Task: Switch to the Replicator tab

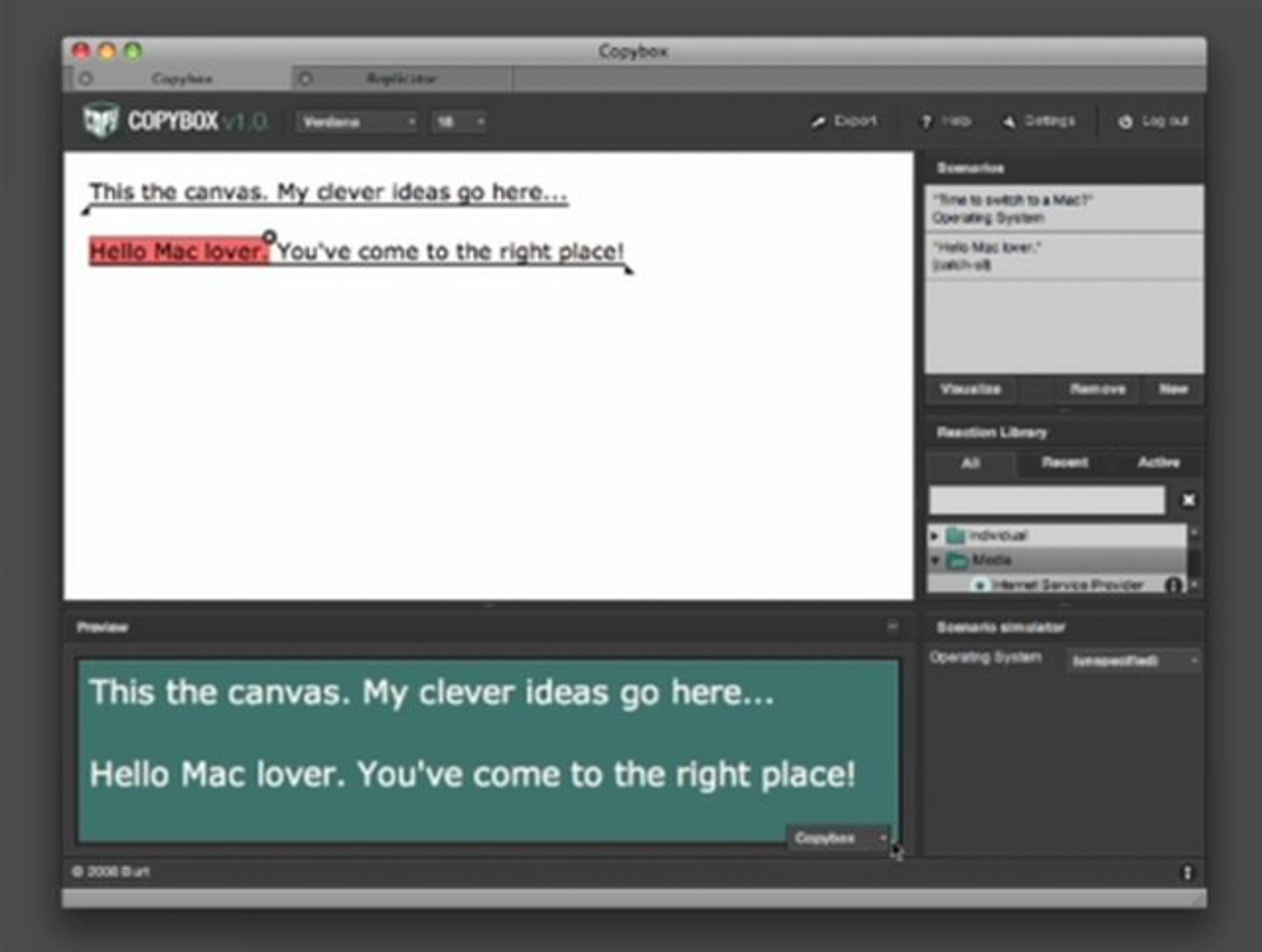Action: [x=402, y=79]
